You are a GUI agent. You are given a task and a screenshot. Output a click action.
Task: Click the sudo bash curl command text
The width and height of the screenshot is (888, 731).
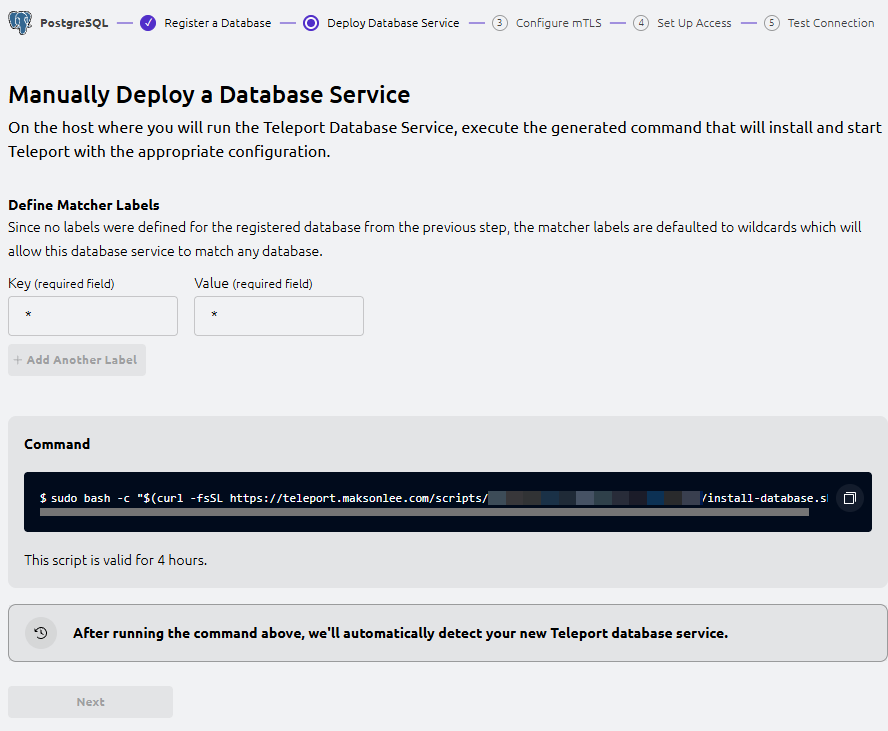(x=260, y=498)
